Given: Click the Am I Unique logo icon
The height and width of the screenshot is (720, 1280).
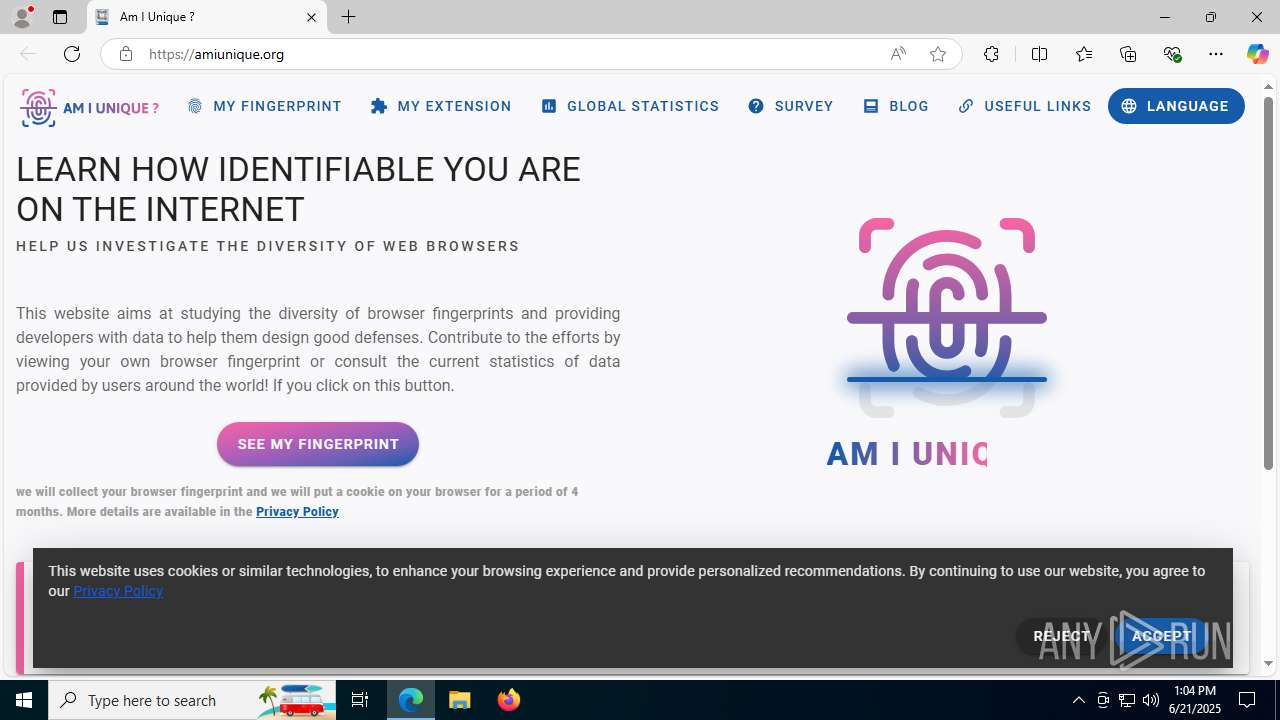Looking at the screenshot, I should click(x=89, y=108).
